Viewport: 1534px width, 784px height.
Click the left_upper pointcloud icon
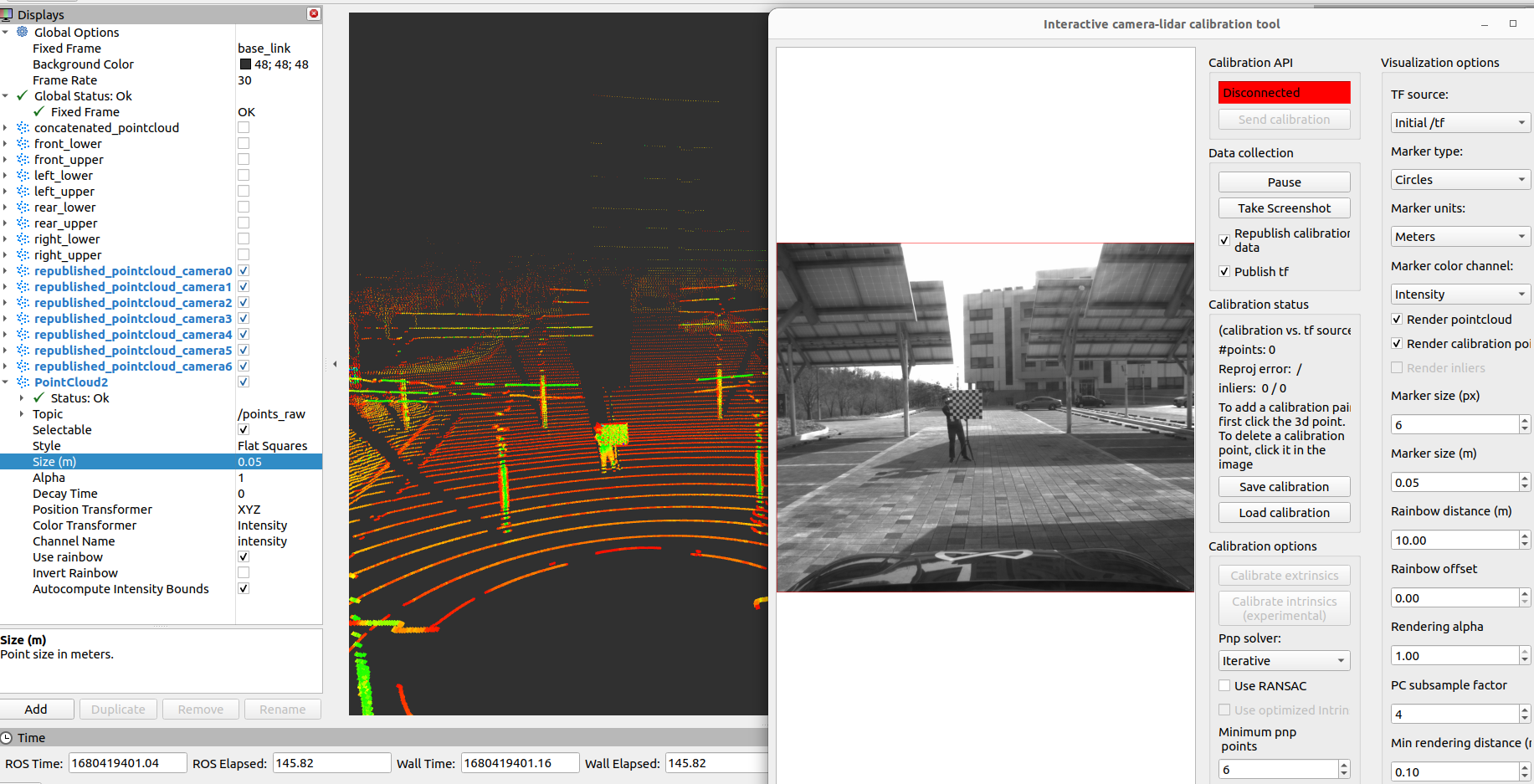point(23,191)
